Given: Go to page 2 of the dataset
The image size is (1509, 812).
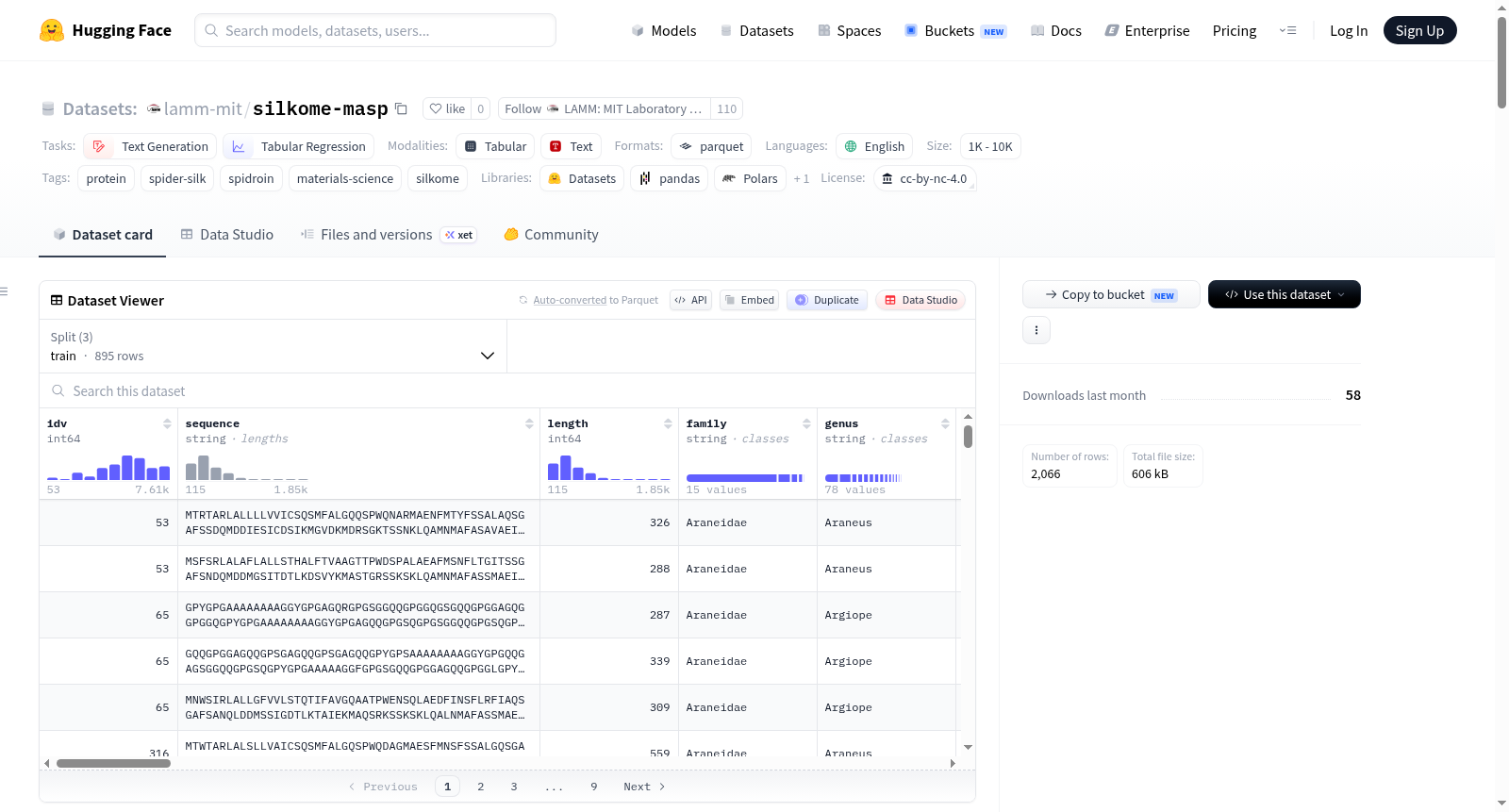Looking at the screenshot, I should point(481,787).
